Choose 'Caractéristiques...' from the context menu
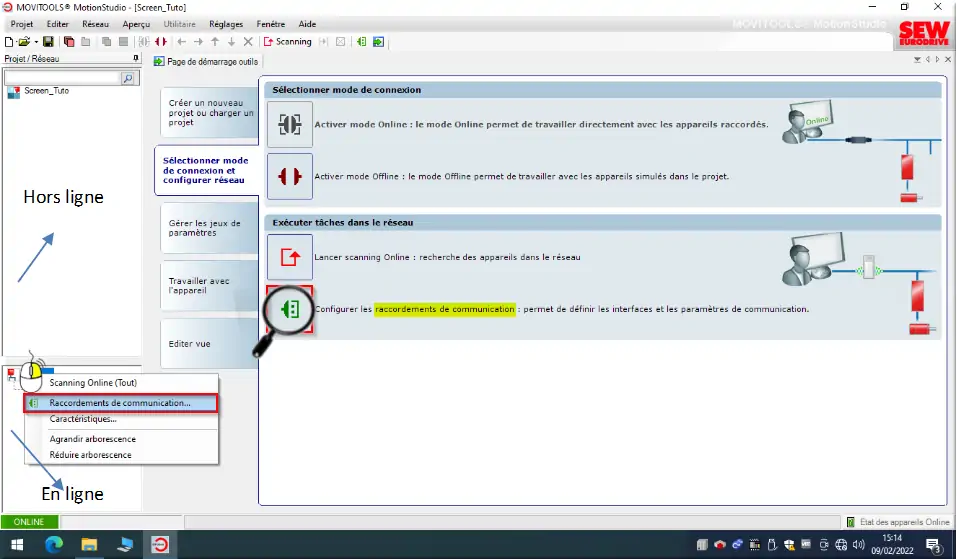The width and height of the screenshot is (957, 559). click(121, 419)
